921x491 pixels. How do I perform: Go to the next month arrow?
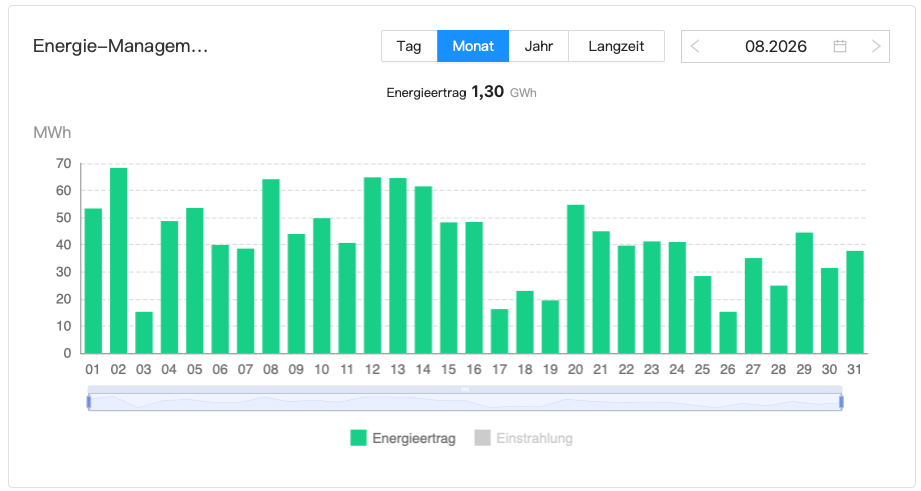pyautogui.click(x=876, y=46)
